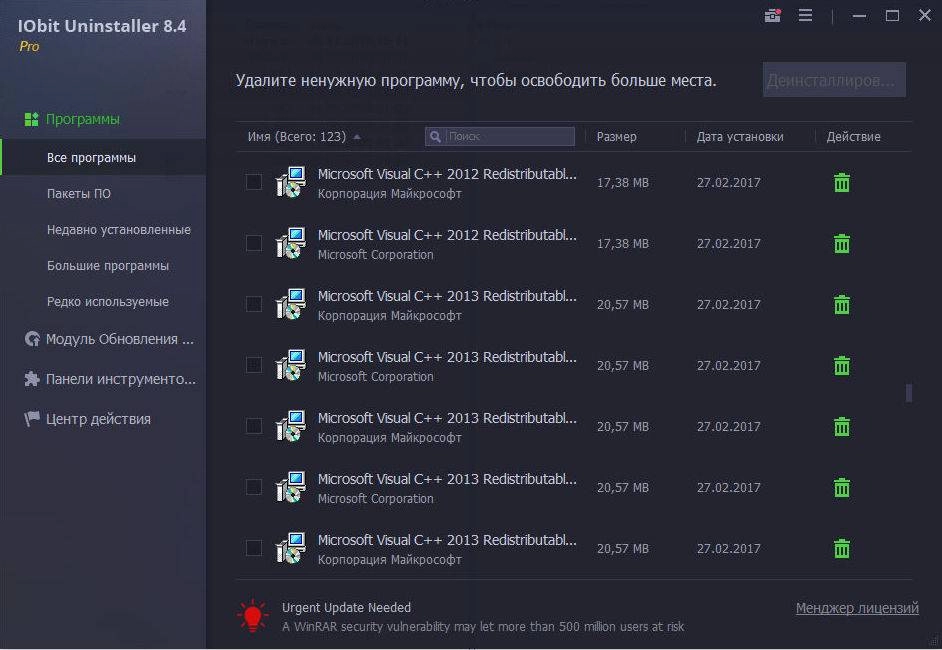Switch to Редко используемые
Screen dimensions: 942x650
[108, 302]
